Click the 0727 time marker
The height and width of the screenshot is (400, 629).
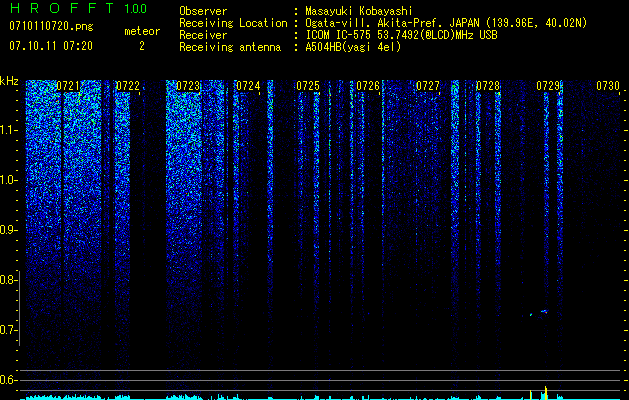coord(428,86)
